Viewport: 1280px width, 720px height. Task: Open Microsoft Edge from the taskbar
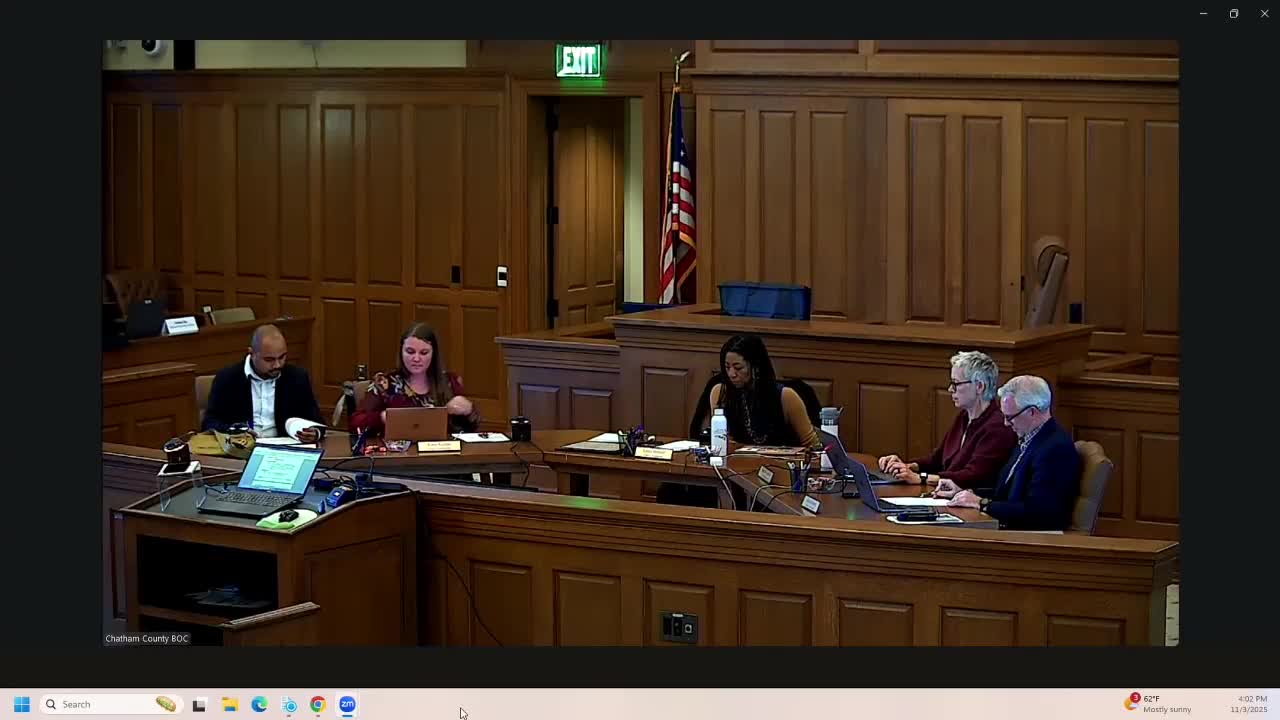[x=259, y=704]
